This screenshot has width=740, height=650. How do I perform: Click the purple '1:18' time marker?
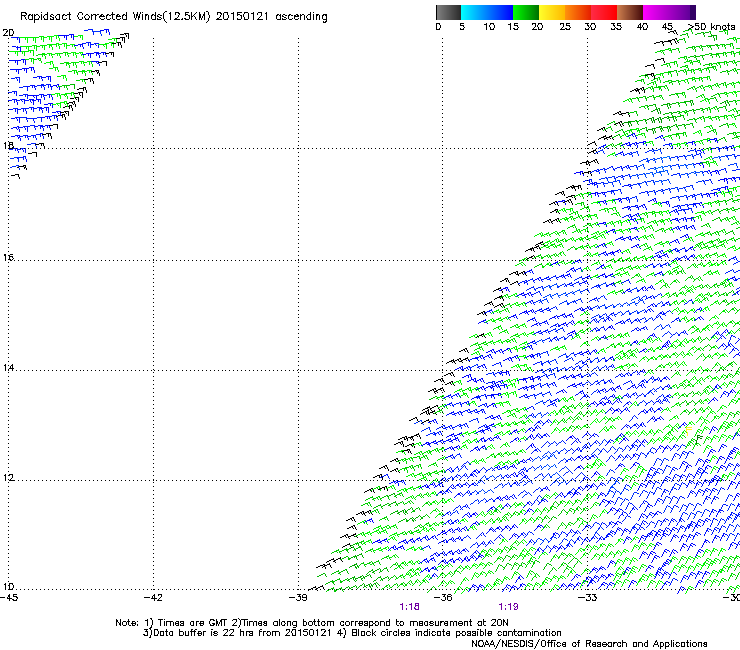click(x=409, y=607)
